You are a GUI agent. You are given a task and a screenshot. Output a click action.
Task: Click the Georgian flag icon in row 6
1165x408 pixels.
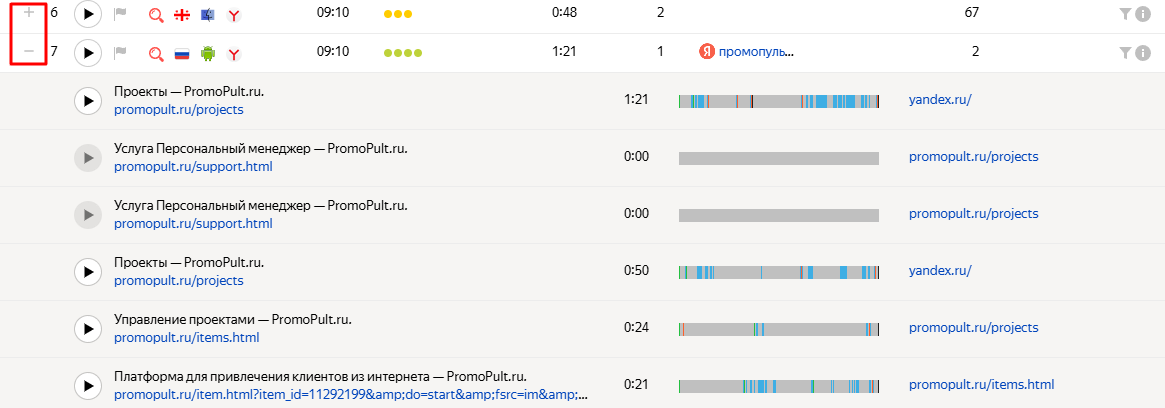coord(181,14)
